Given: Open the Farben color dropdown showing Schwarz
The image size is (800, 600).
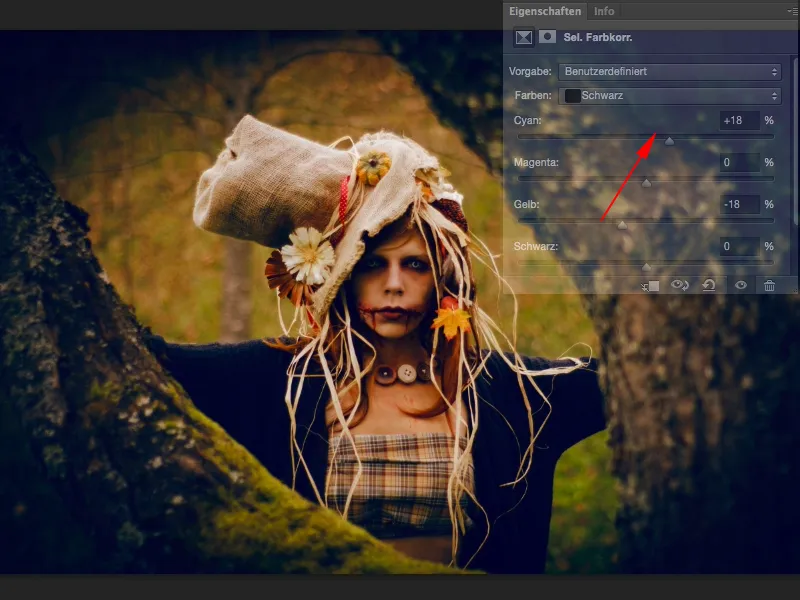Looking at the screenshot, I should click(669, 95).
